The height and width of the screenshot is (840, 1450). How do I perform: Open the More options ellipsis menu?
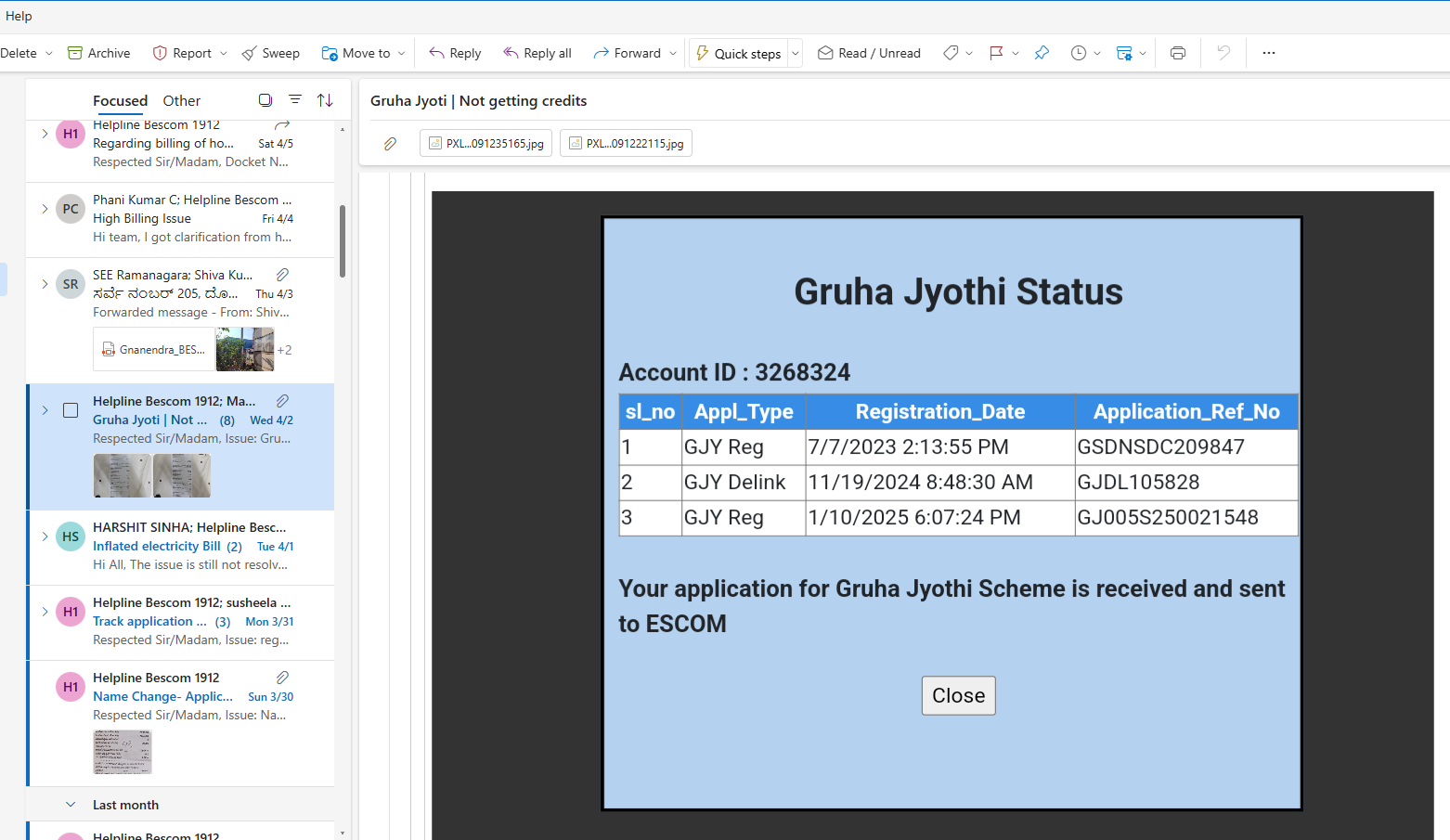1269,53
